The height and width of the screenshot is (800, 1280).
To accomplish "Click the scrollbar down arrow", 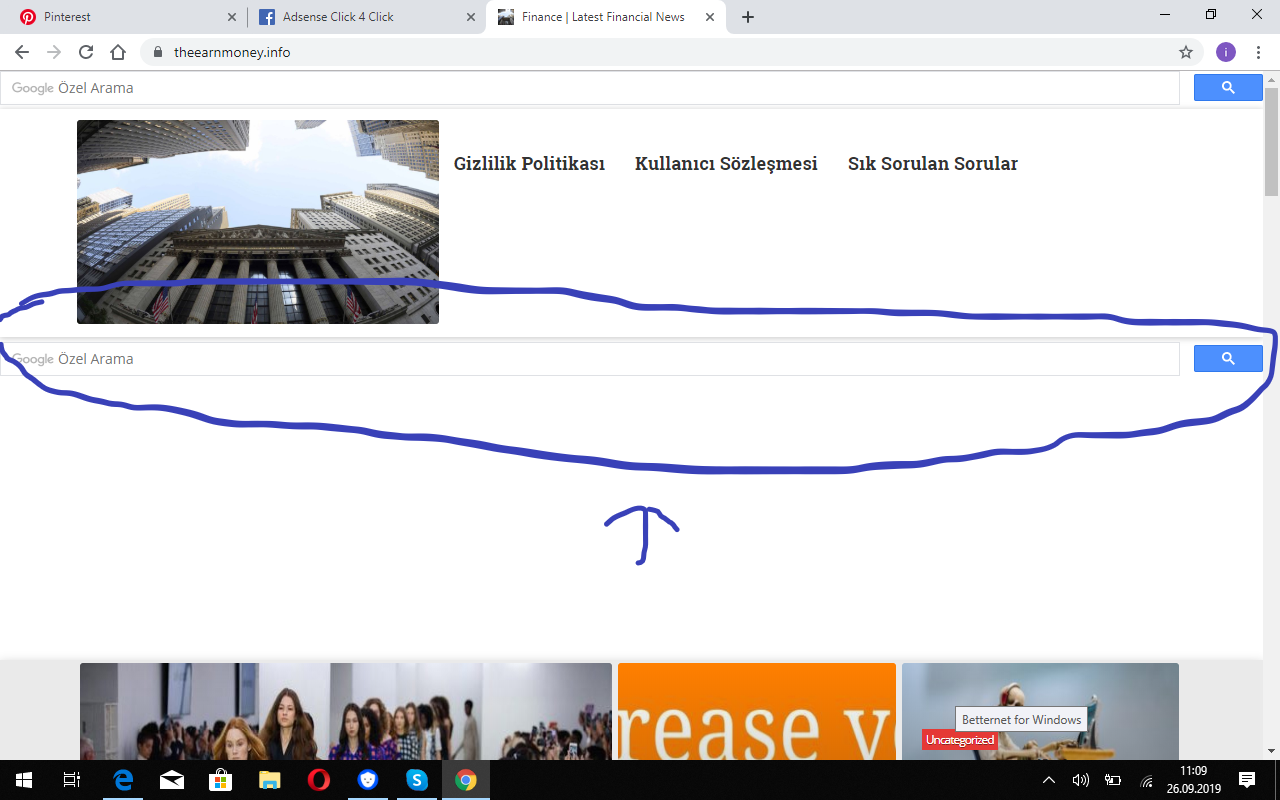I will coord(1271,751).
